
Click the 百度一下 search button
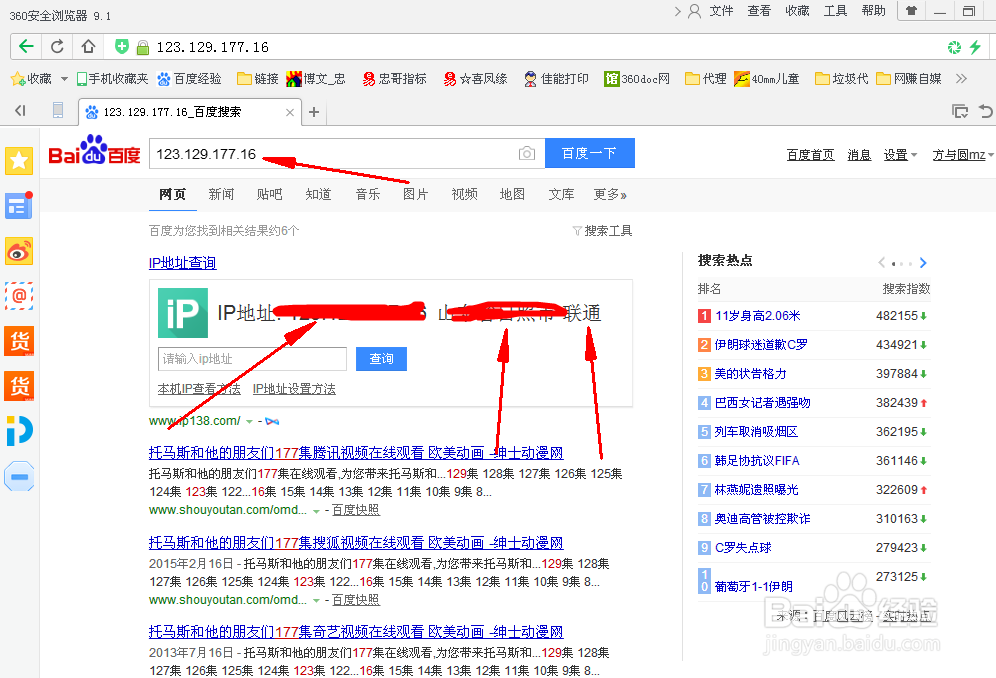click(x=589, y=153)
